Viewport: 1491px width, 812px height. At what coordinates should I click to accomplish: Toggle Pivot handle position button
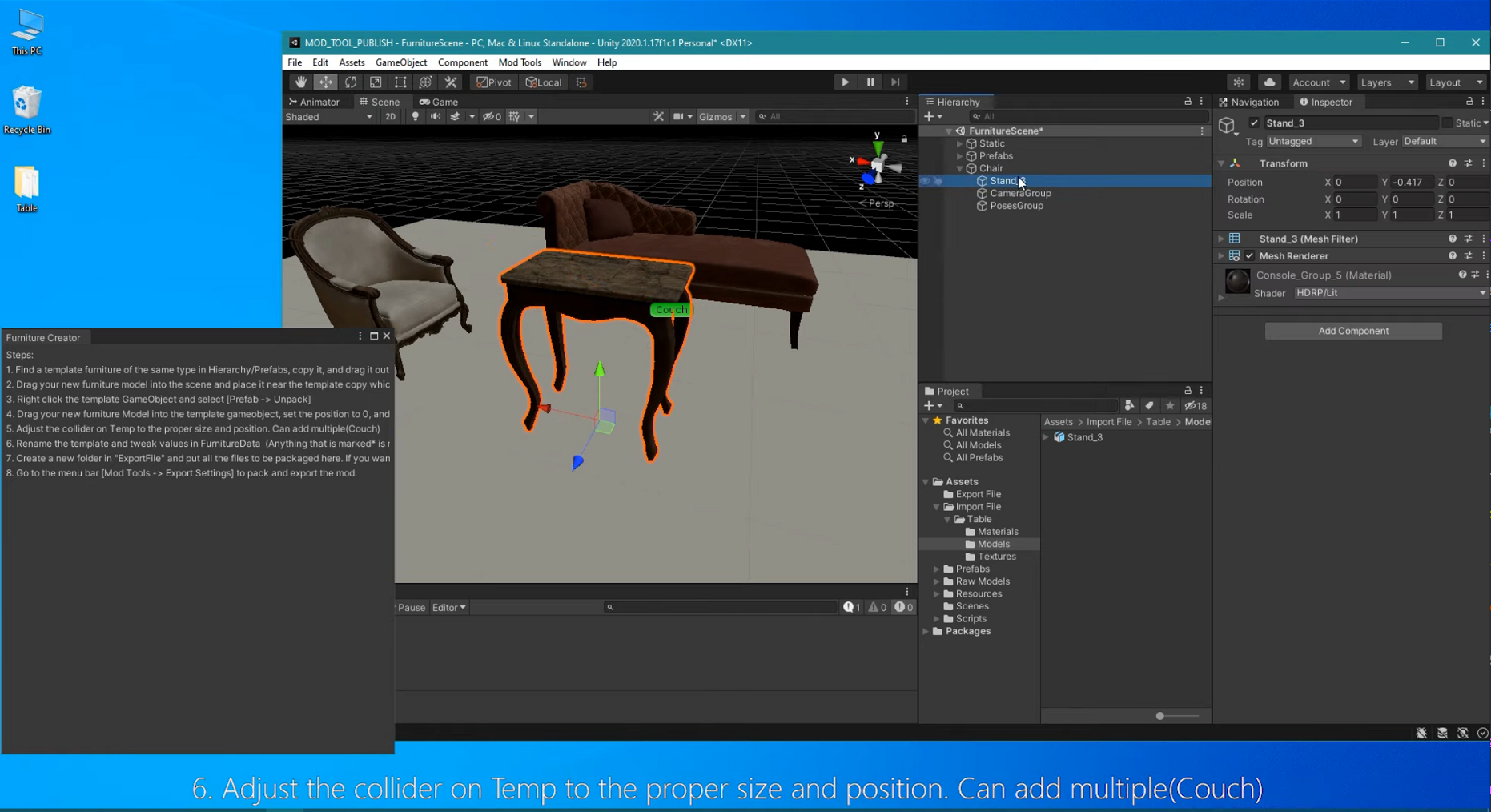click(x=494, y=82)
